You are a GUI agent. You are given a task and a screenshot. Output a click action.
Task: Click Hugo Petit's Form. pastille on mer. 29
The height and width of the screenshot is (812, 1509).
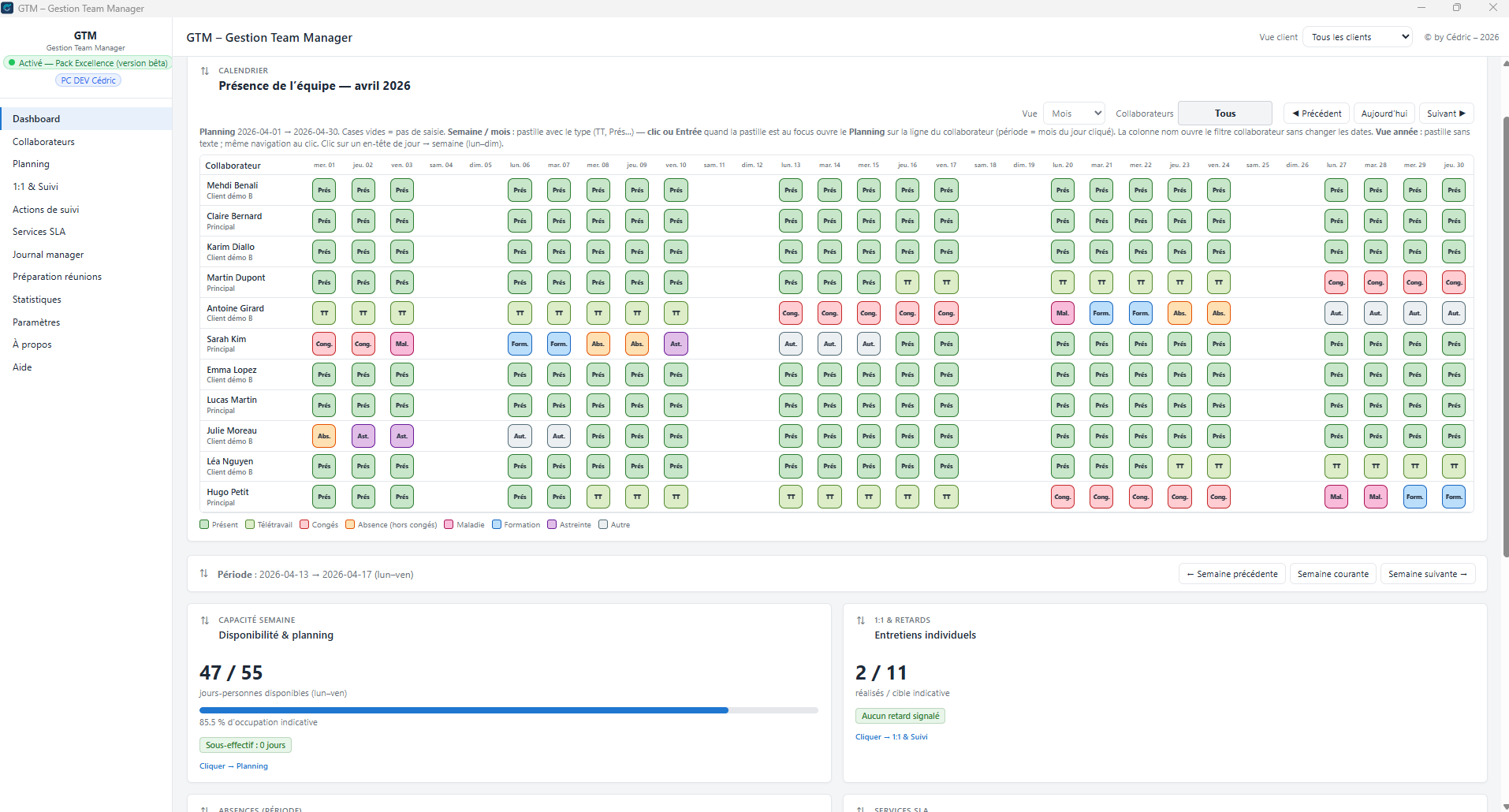click(x=1414, y=497)
